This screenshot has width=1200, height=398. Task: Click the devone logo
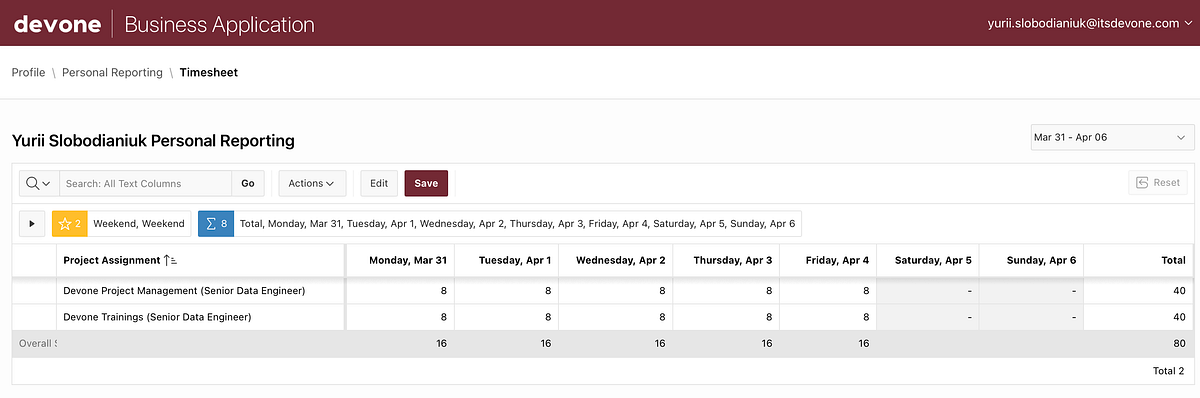(57, 24)
